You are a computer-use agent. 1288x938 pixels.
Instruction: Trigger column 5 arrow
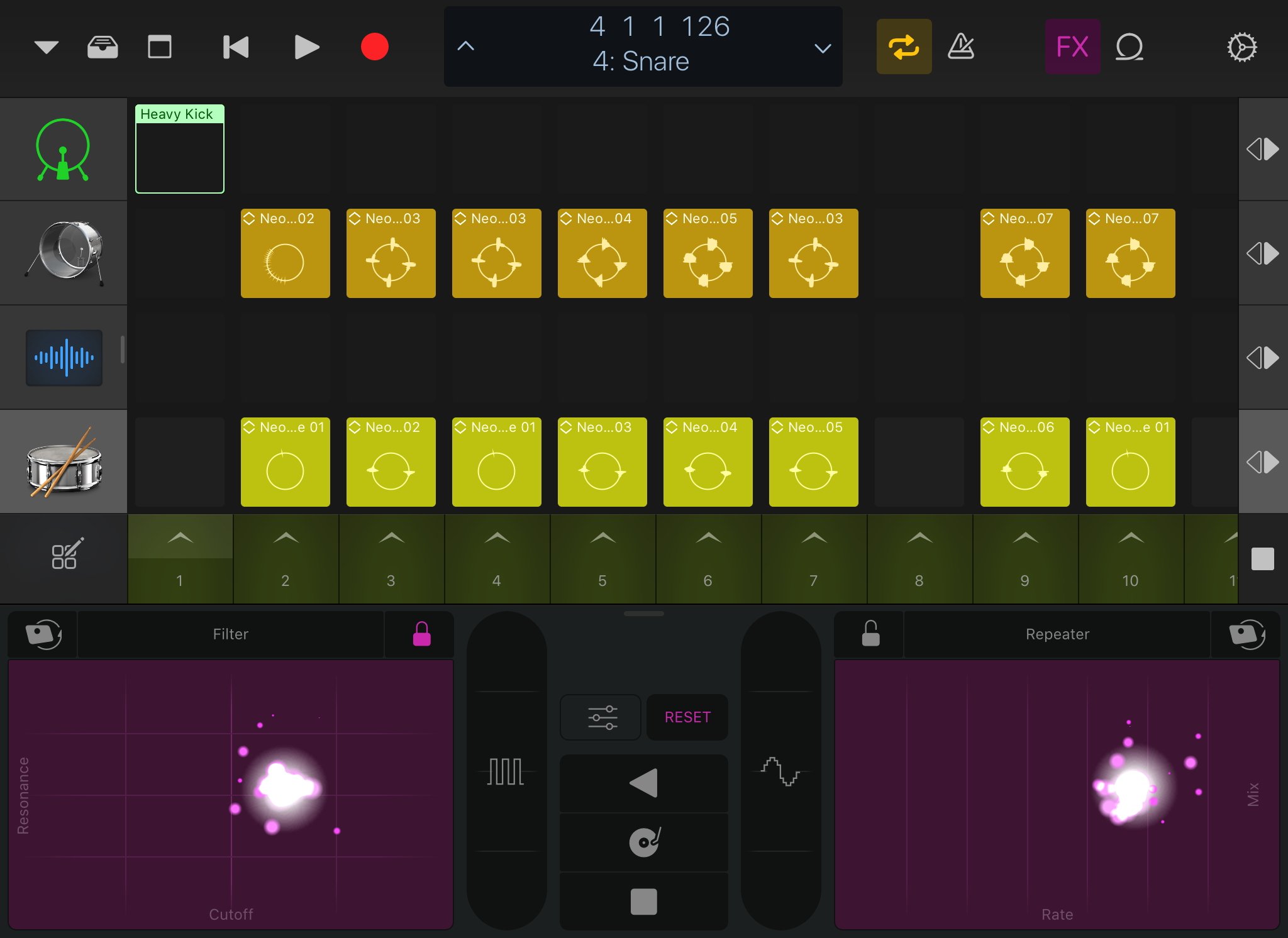click(602, 538)
